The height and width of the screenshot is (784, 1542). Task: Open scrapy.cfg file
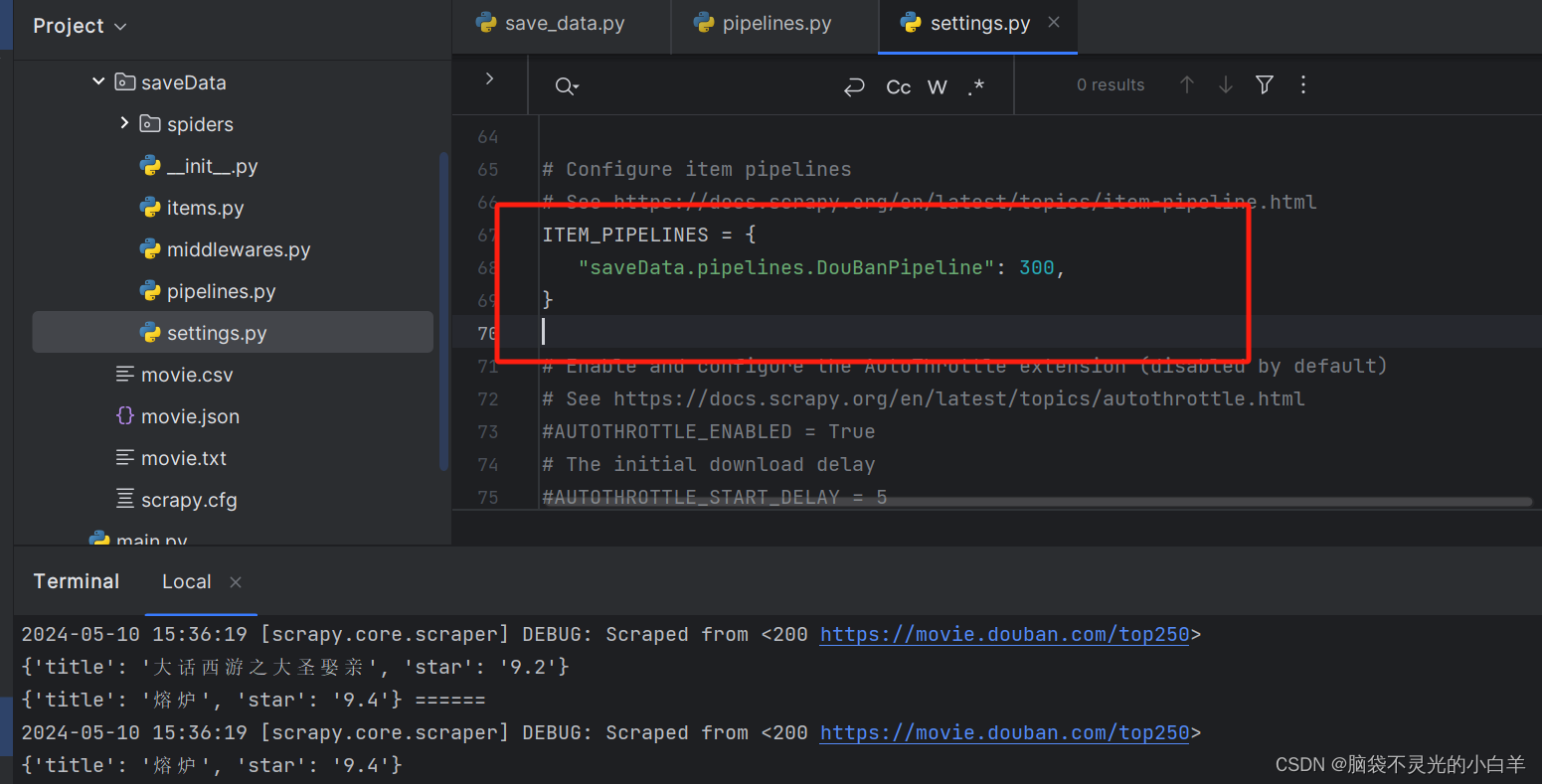189,500
